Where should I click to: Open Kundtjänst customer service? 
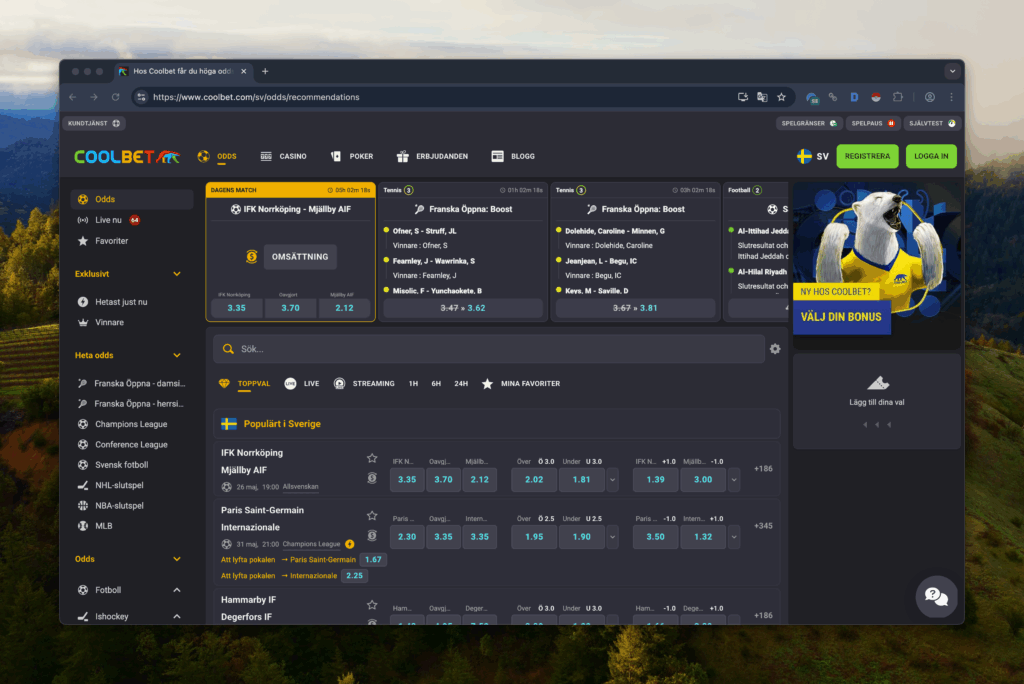click(x=94, y=123)
